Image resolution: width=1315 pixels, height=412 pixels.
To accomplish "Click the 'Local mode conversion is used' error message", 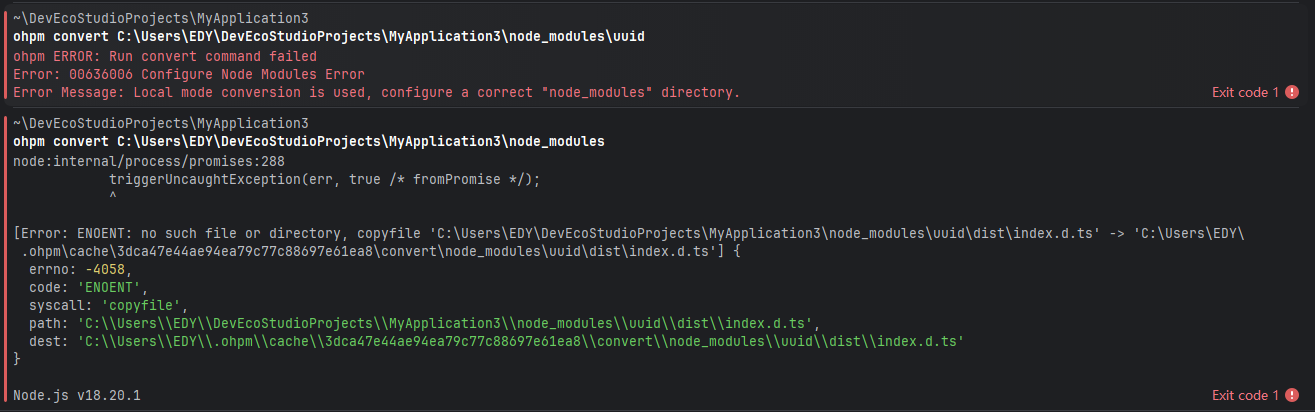I will click(x=377, y=92).
